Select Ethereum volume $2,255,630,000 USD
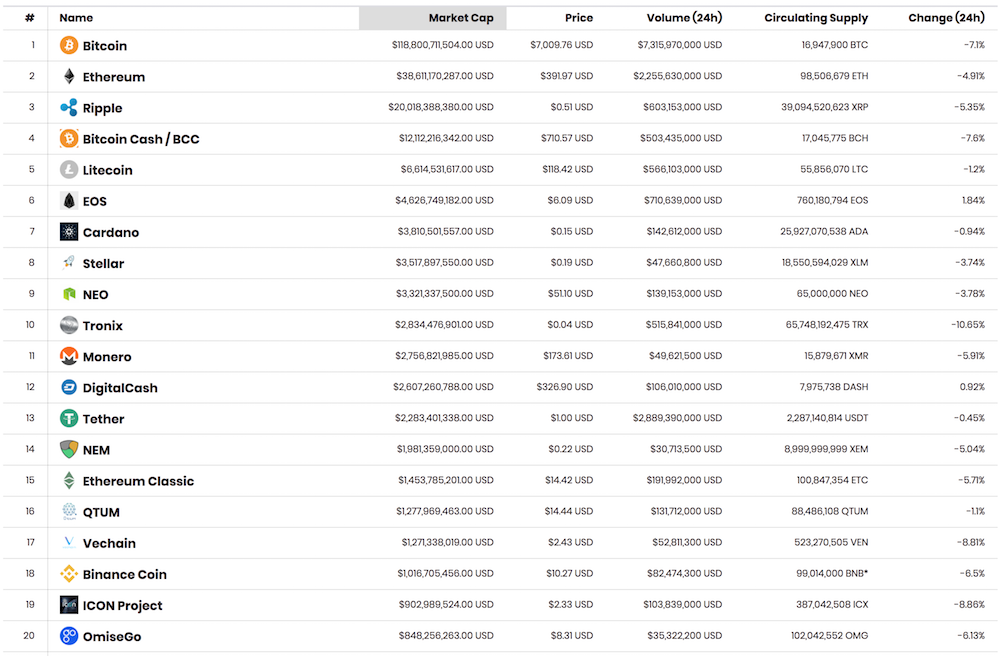This screenshot has width=1000, height=656. (x=677, y=76)
